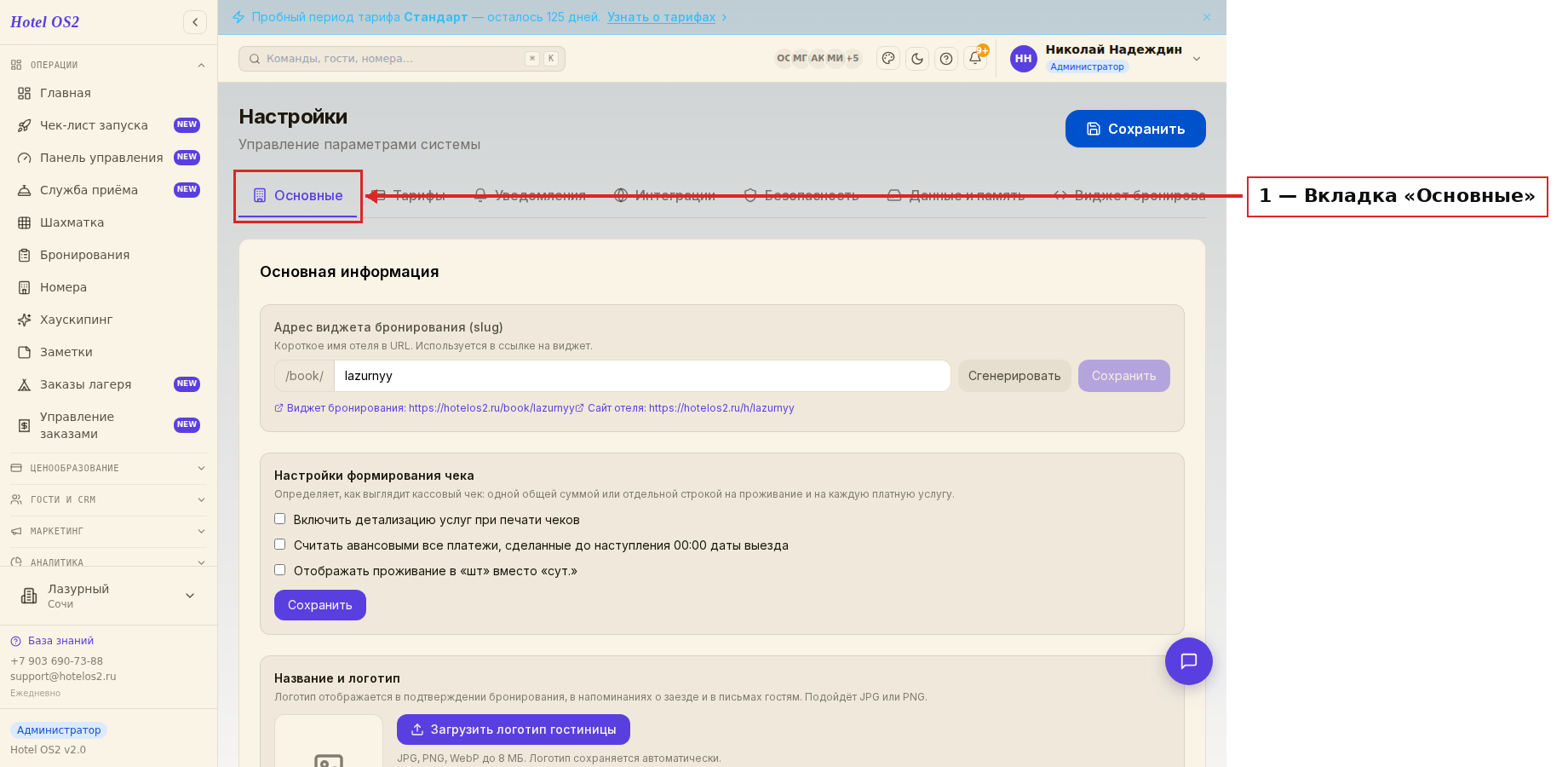Focus the command search field
Viewport: 1568px width, 767px height.
402,59
